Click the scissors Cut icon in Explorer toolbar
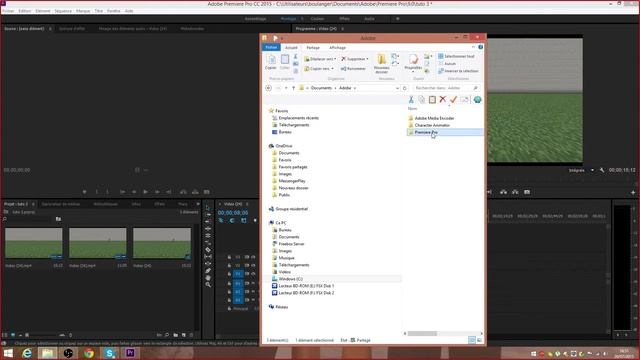This screenshot has width=640, height=360. [411, 100]
